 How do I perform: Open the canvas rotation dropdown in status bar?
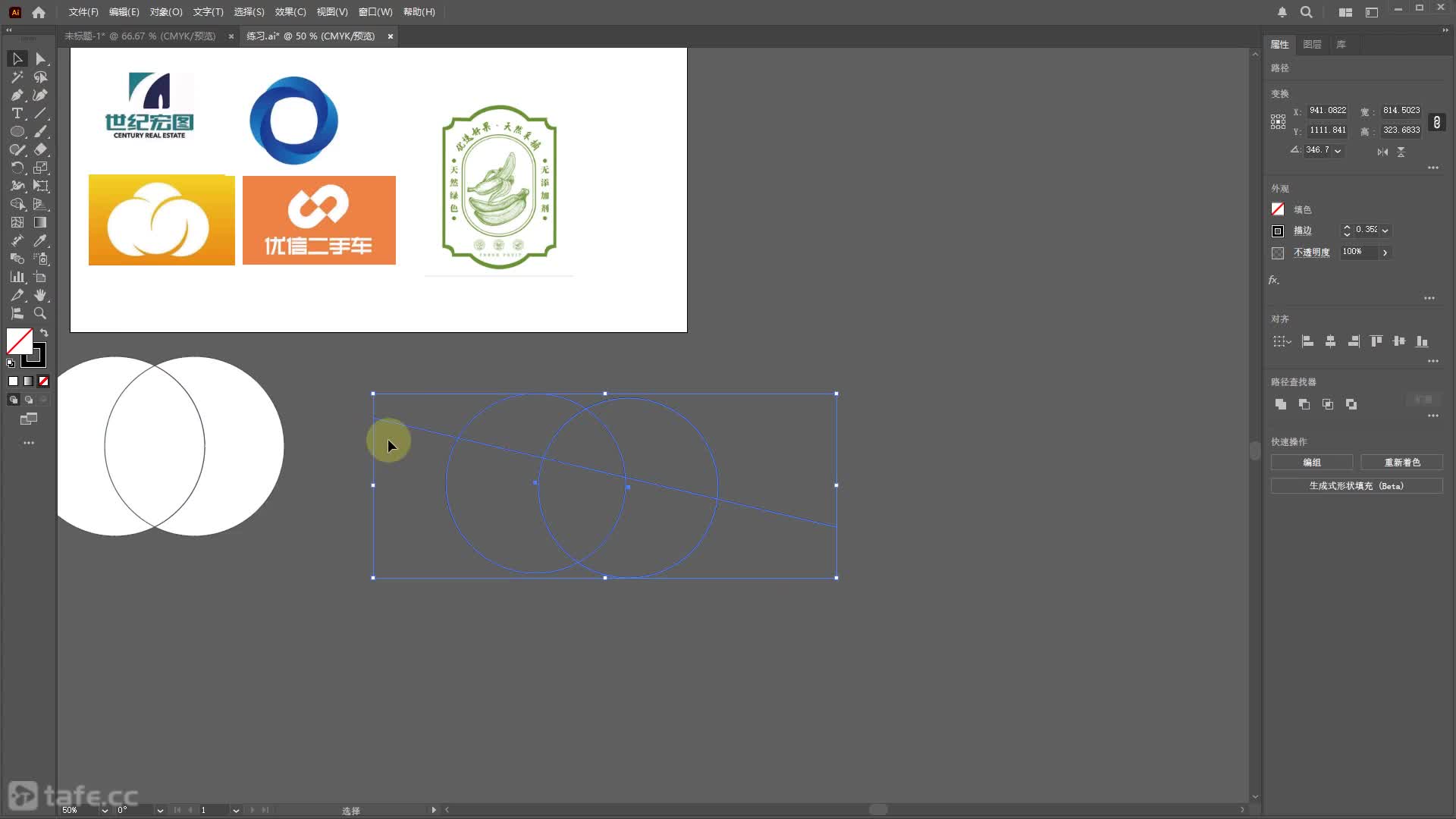tap(160, 810)
